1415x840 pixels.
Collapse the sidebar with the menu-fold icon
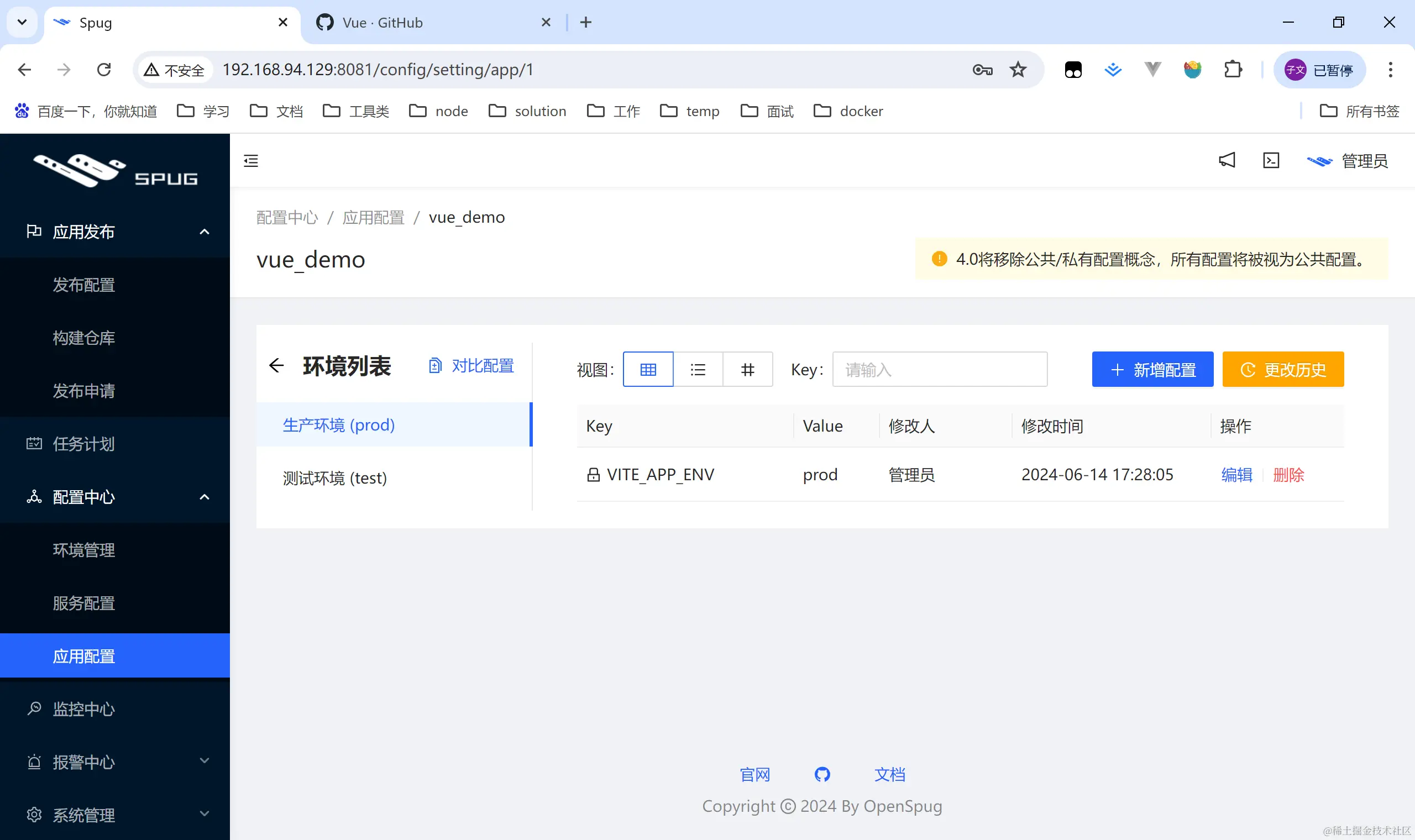point(251,161)
